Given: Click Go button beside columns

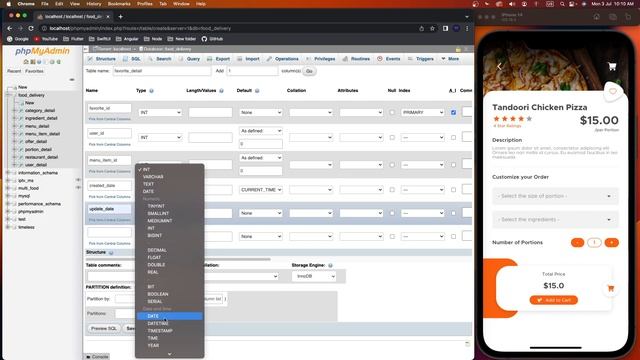Looking at the screenshot, I should click(309, 71).
